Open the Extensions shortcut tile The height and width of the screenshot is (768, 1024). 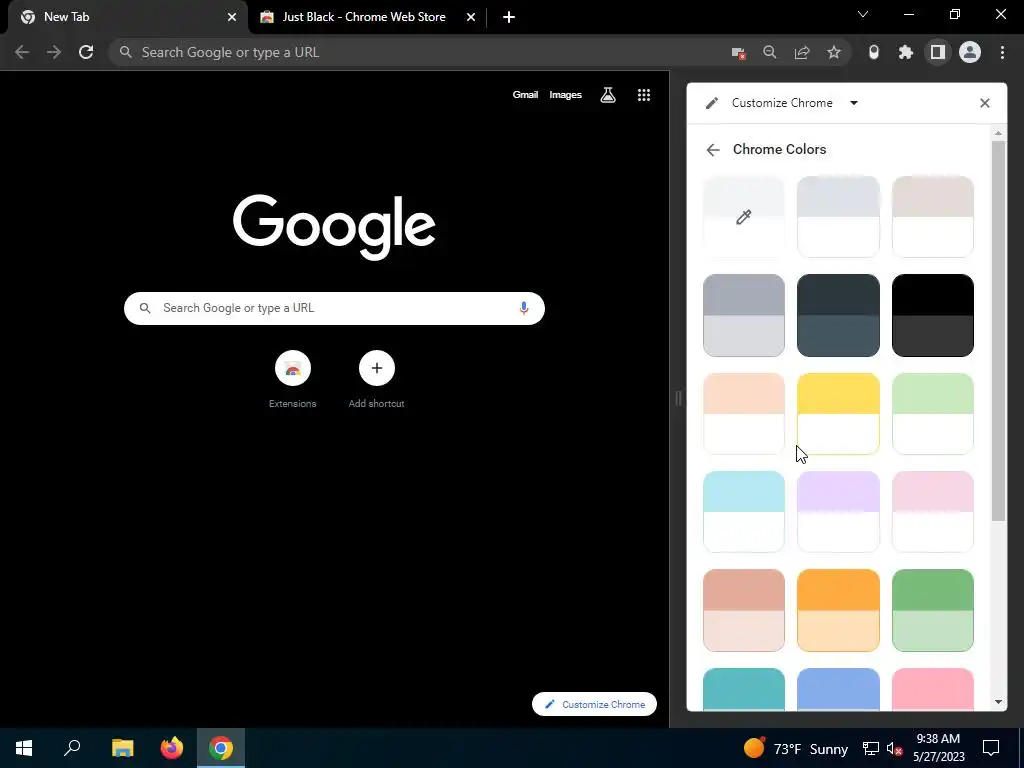point(293,380)
